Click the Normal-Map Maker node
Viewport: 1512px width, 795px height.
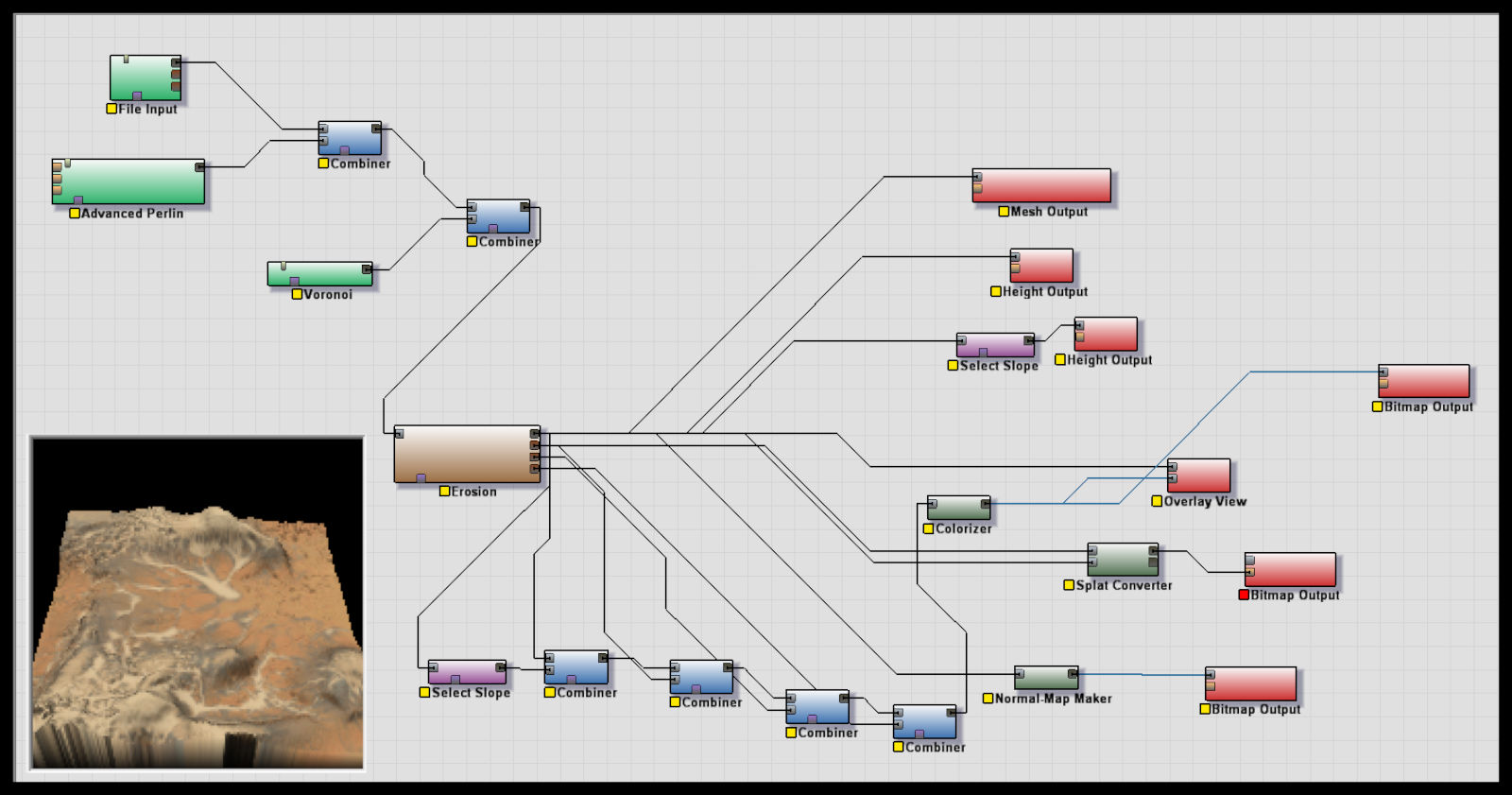[x=1045, y=677]
